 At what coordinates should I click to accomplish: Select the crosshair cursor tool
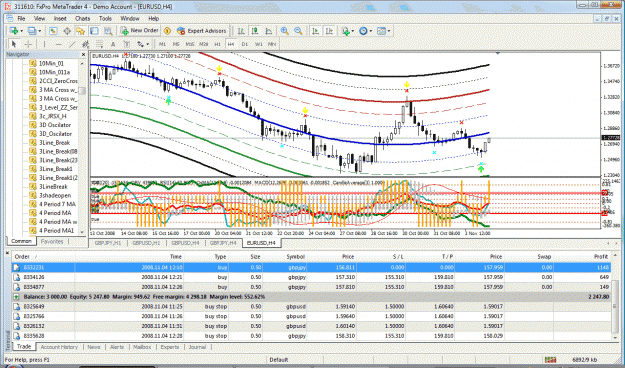pos(28,44)
